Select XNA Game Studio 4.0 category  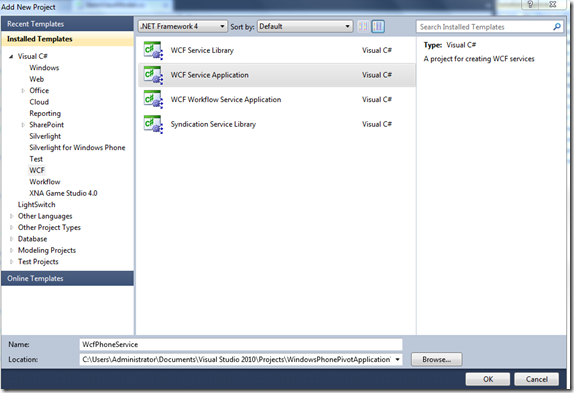click(x=63, y=193)
